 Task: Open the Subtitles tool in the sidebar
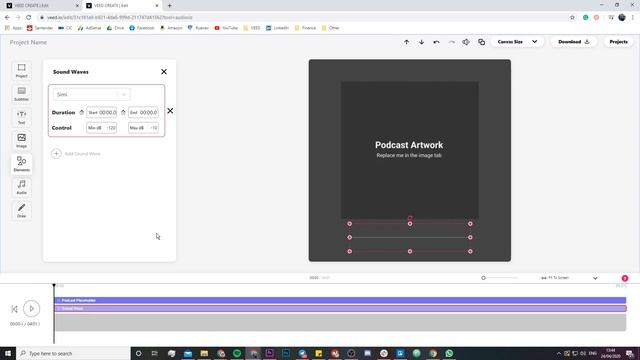pyautogui.click(x=22, y=94)
